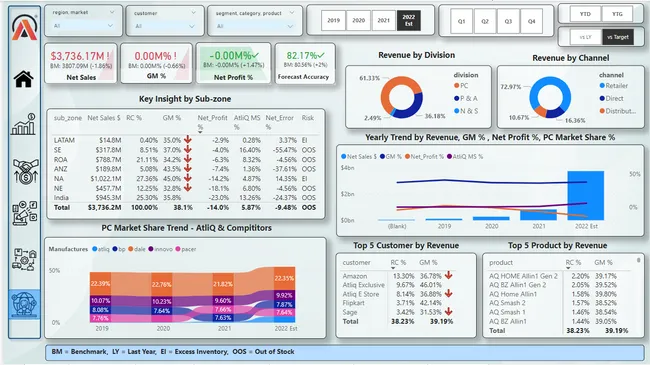Switch to YTD view
650x365 pixels.
tap(585, 14)
